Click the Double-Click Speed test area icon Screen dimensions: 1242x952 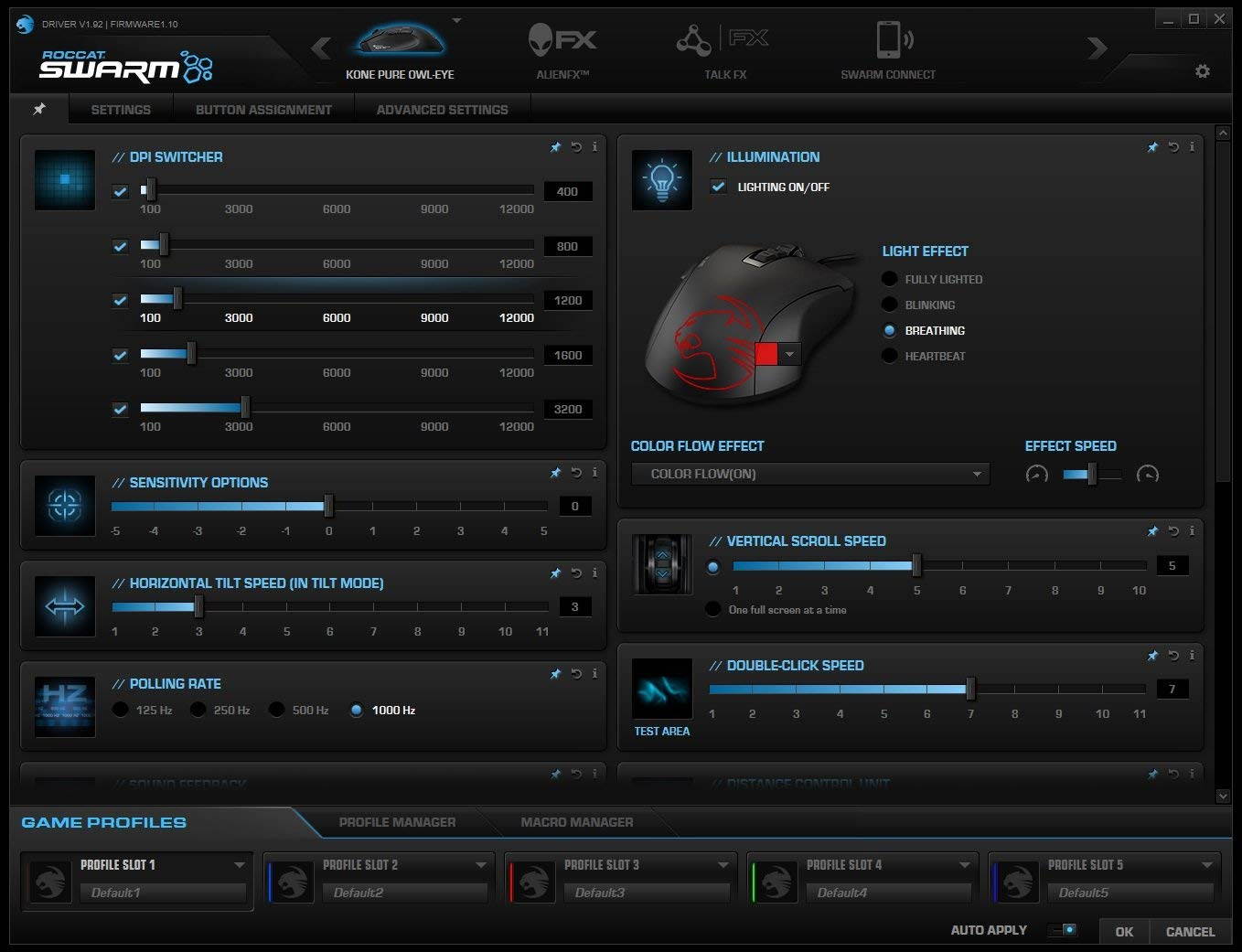(x=661, y=689)
